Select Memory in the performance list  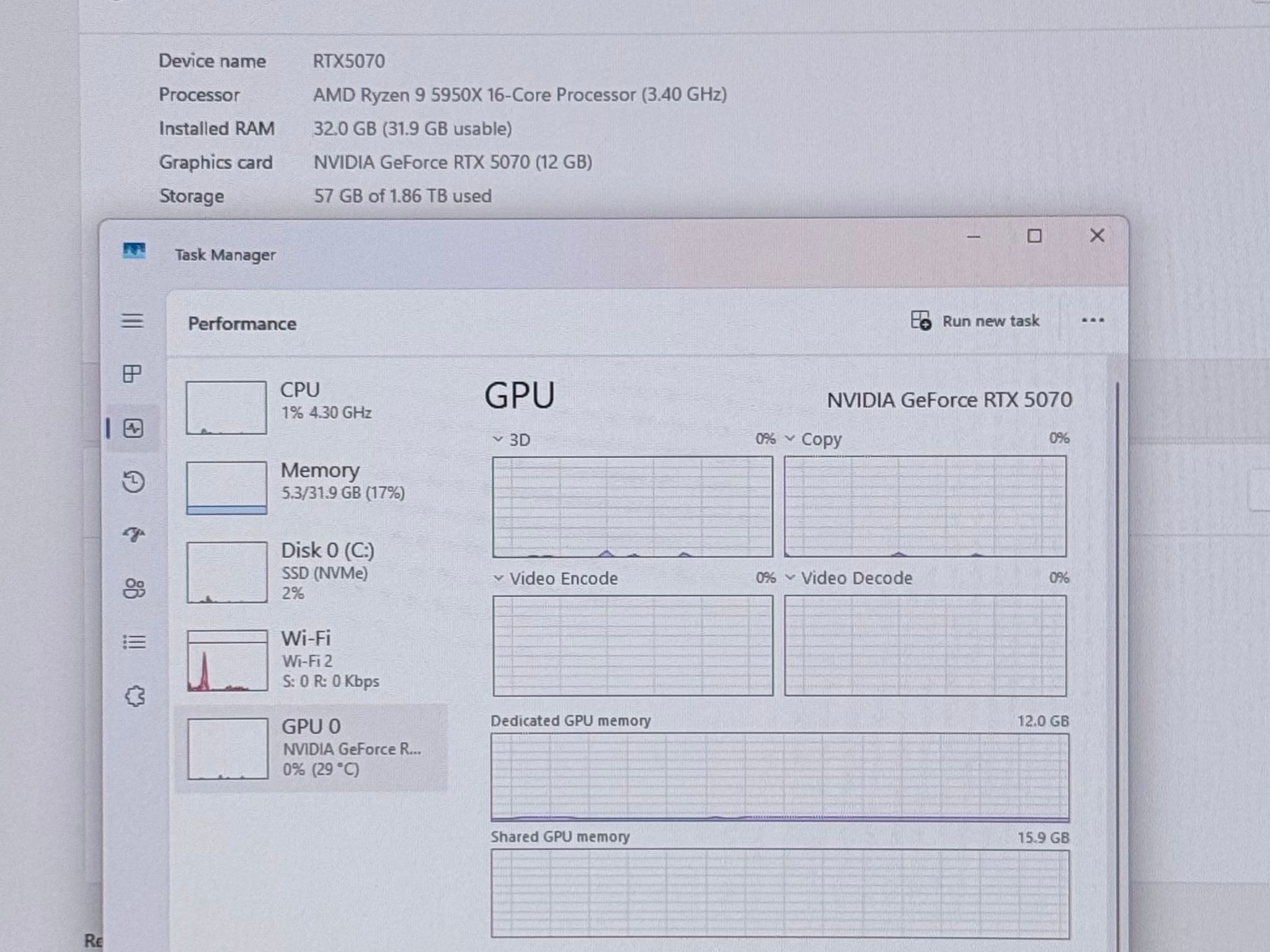310,488
